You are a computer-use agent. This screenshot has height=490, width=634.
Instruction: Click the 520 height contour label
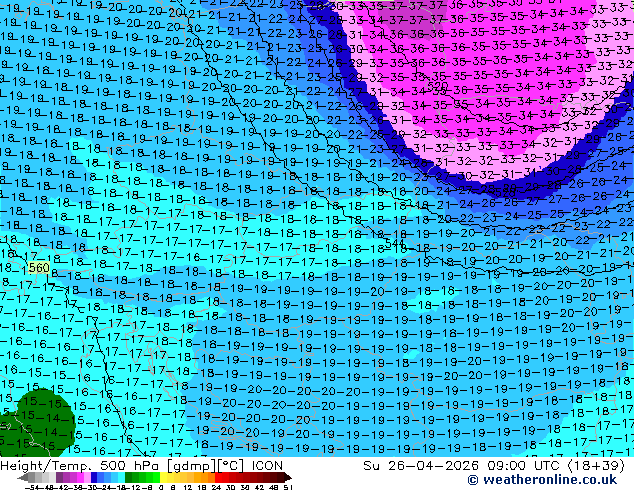(437, 87)
